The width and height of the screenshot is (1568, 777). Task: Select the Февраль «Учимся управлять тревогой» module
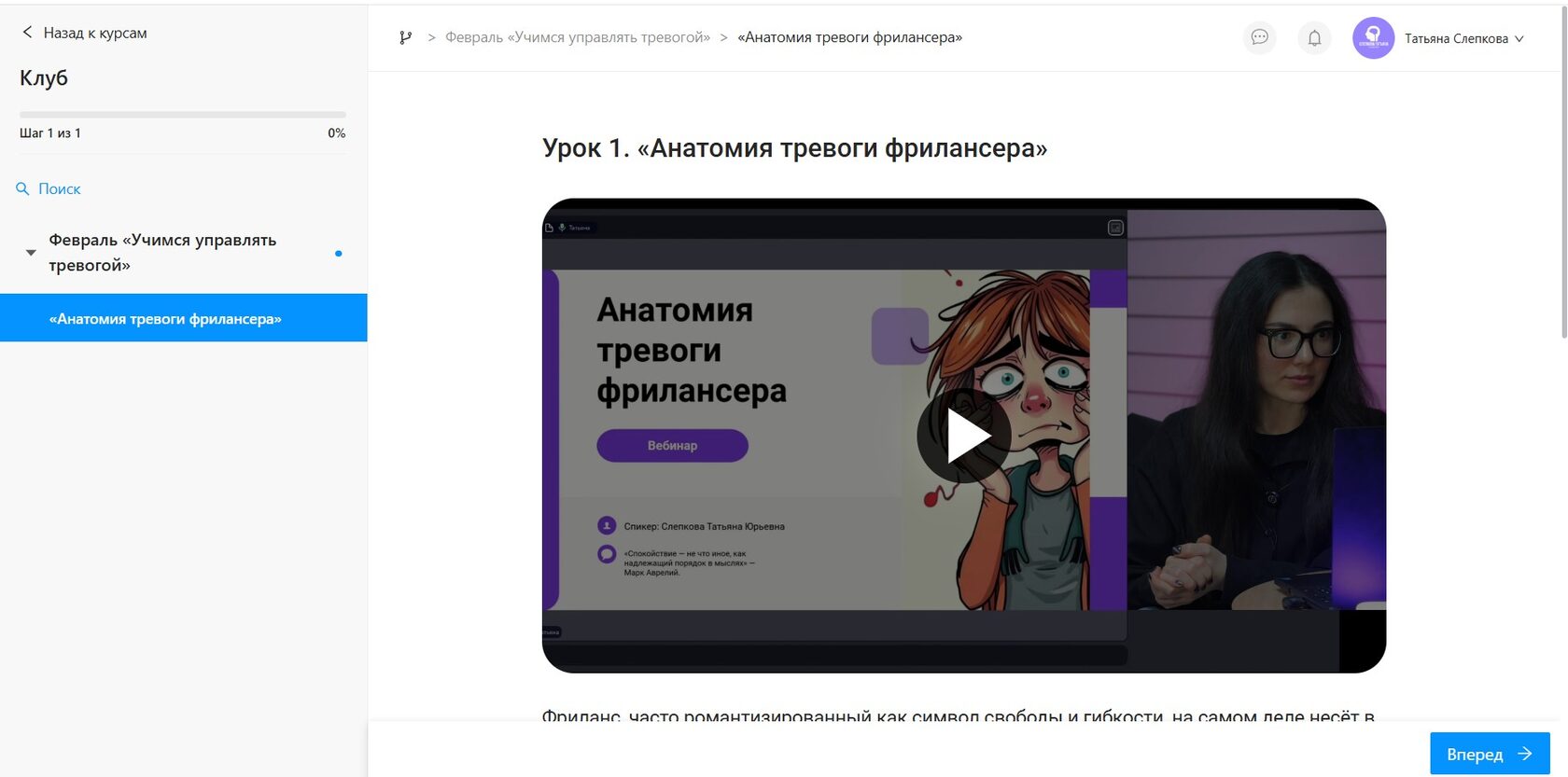click(x=163, y=252)
